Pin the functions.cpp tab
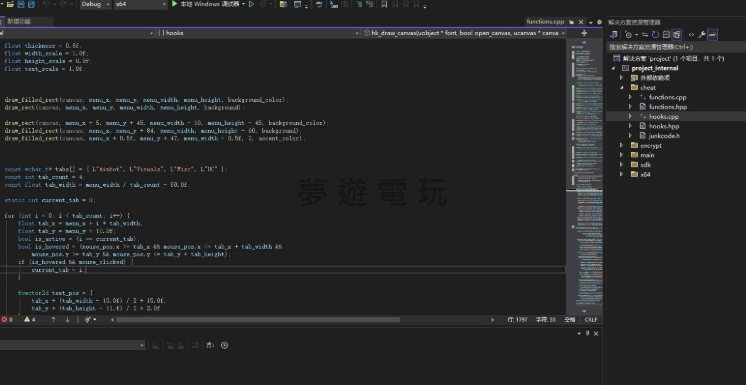This screenshot has width=746, height=385. coord(571,22)
